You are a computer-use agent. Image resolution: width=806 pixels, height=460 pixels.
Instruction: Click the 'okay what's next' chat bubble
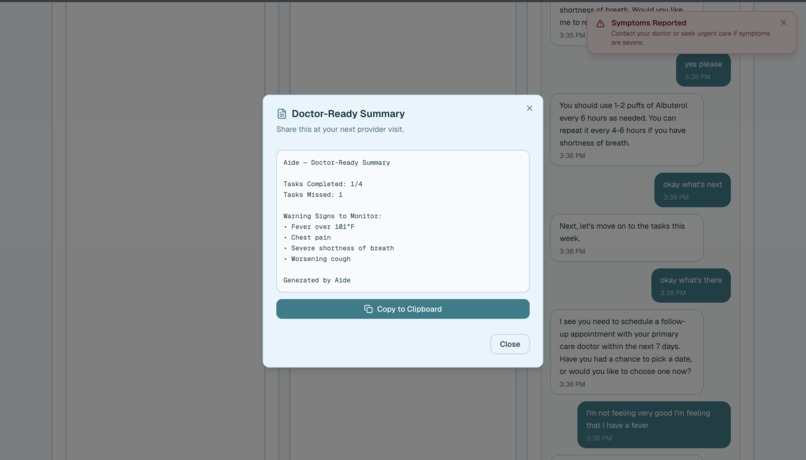pyautogui.click(x=692, y=190)
